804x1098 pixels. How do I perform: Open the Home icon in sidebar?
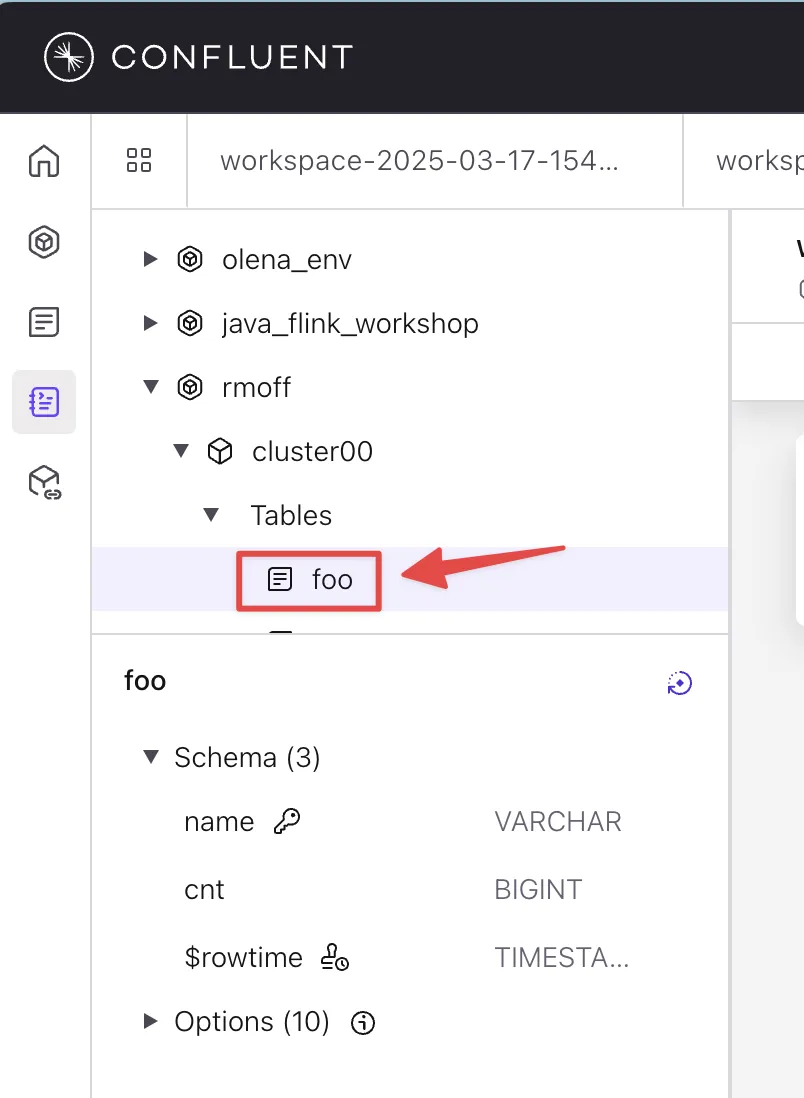pos(44,161)
